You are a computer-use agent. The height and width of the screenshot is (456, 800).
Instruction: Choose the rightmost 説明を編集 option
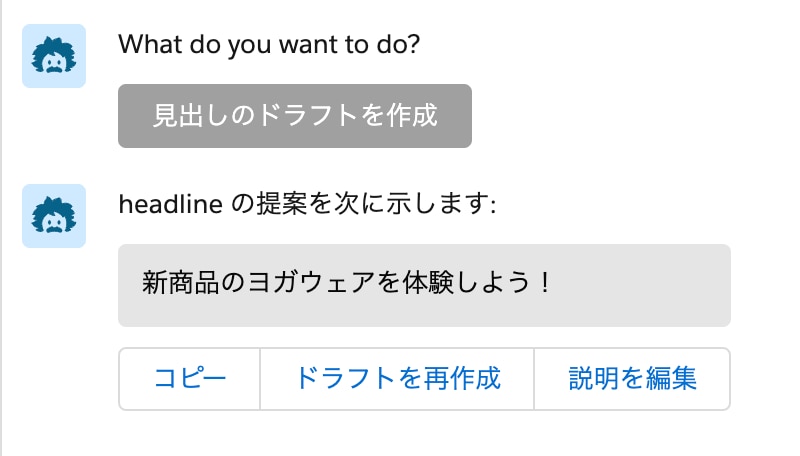(632, 379)
